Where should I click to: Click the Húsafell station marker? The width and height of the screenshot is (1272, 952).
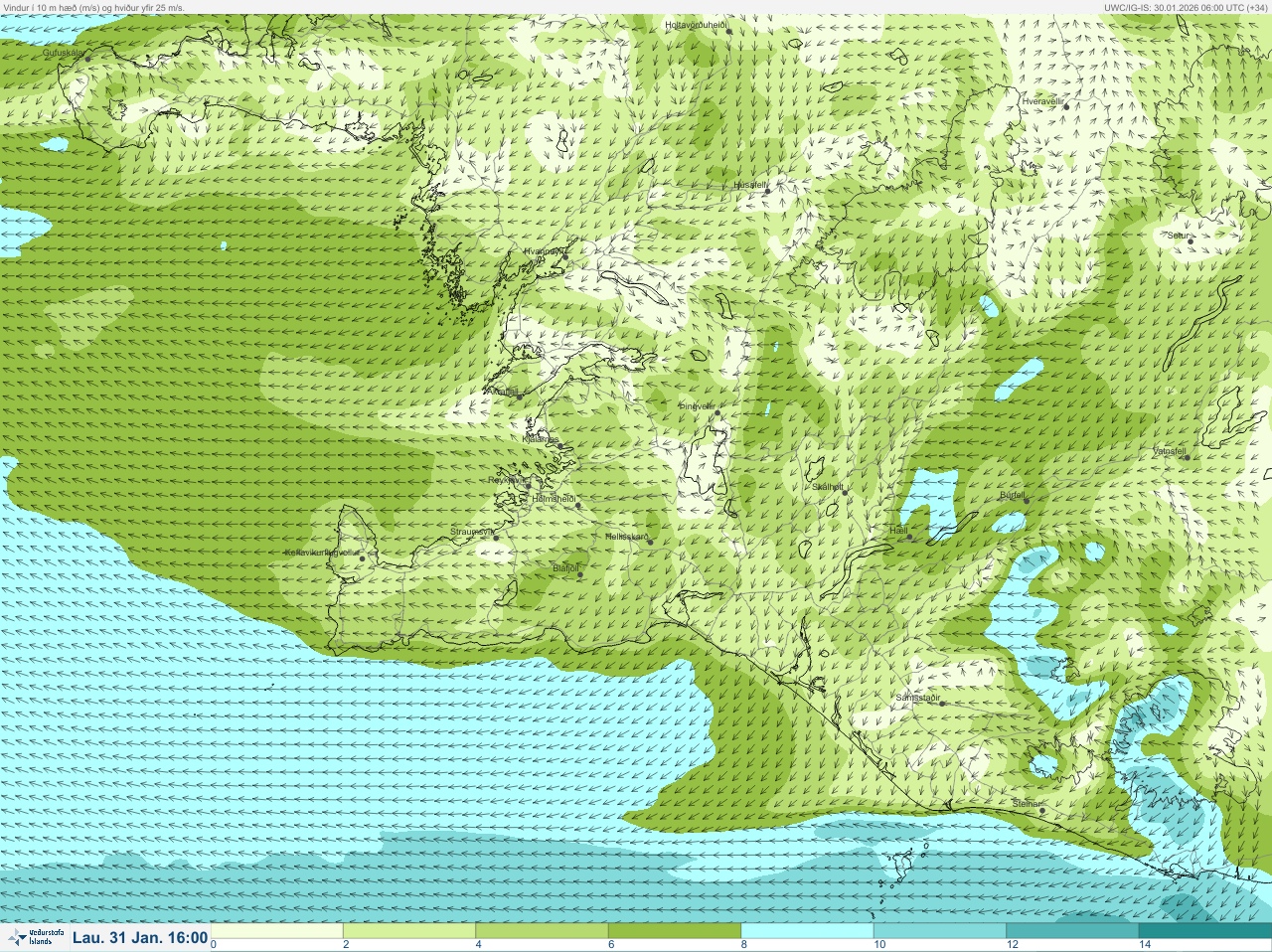coord(767,191)
